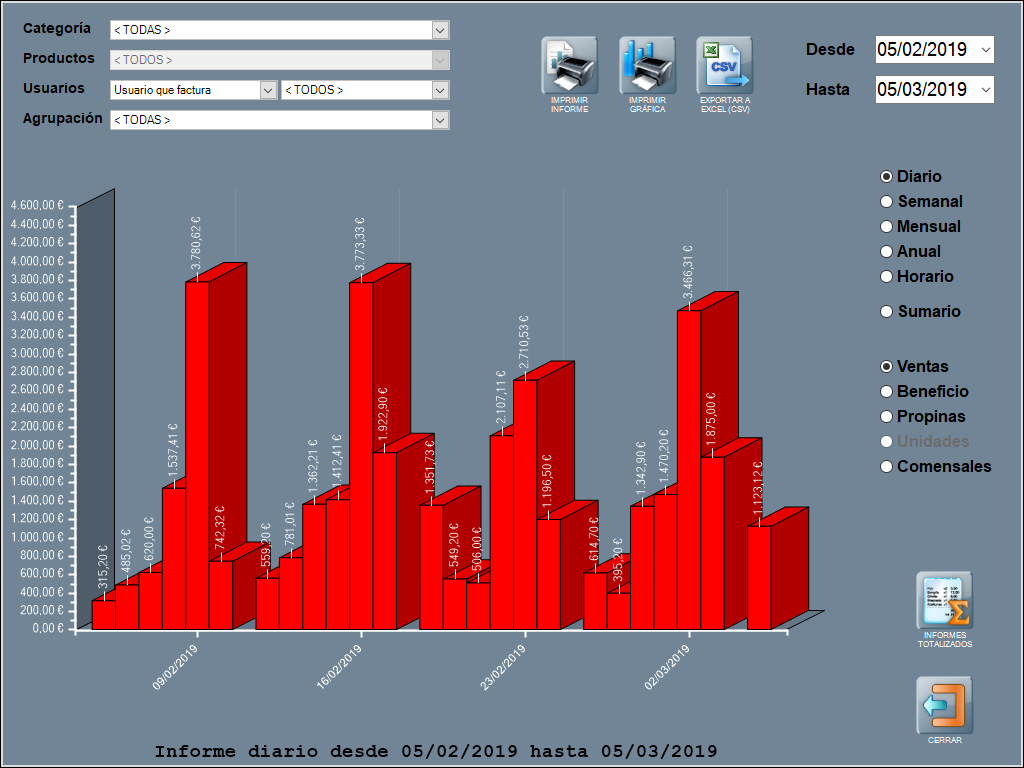The height and width of the screenshot is (768, 1024).
Task: Open the Agrupación dropdown list
Action: [440, 120]
